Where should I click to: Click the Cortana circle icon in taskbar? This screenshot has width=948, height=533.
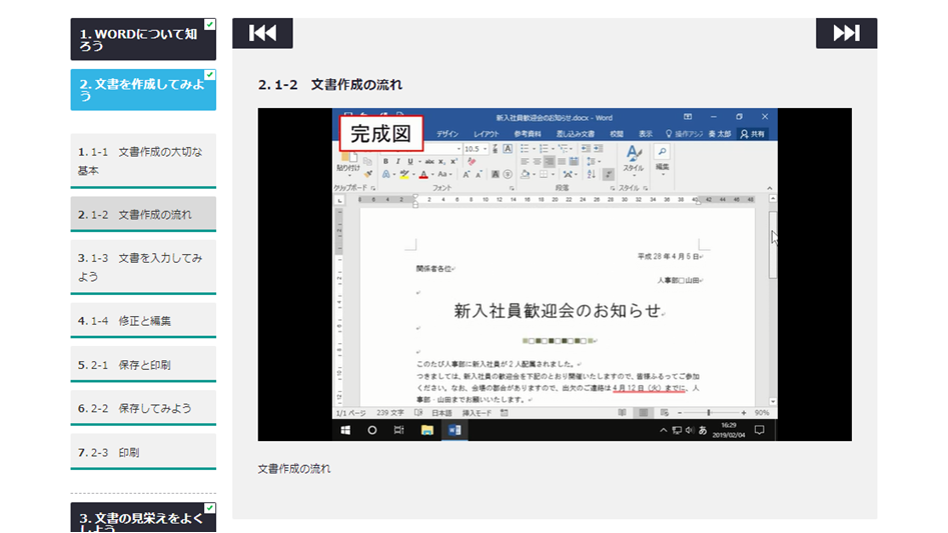[x=372, y=430]
